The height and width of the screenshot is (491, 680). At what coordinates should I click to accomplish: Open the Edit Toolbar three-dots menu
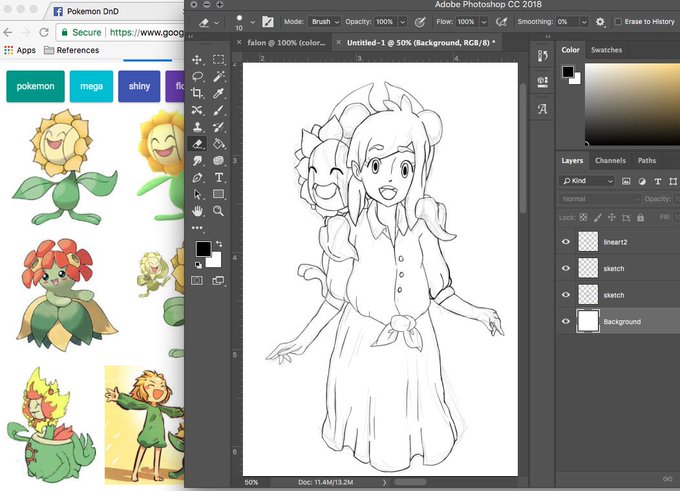pos(197,227)
